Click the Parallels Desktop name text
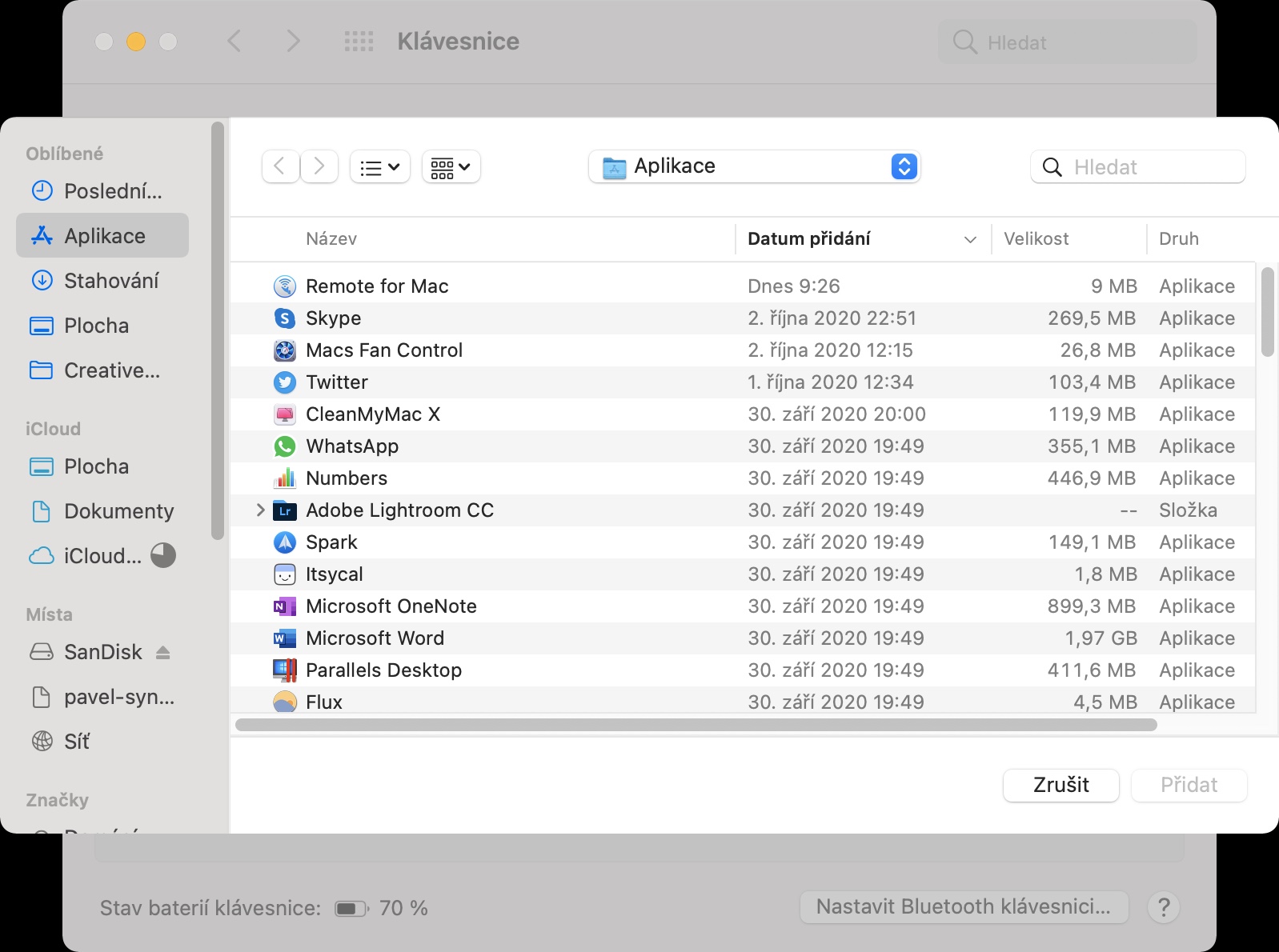 [x=384, y=670]
